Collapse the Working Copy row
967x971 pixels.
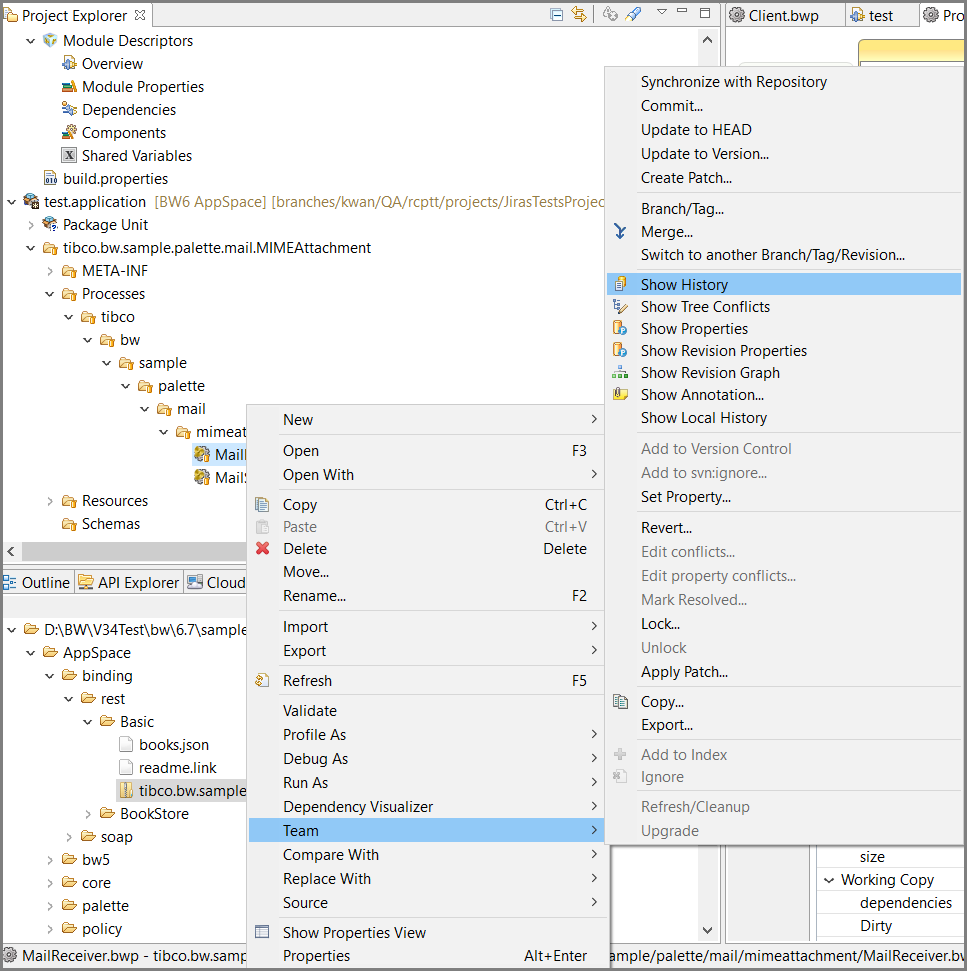point(829,880)
